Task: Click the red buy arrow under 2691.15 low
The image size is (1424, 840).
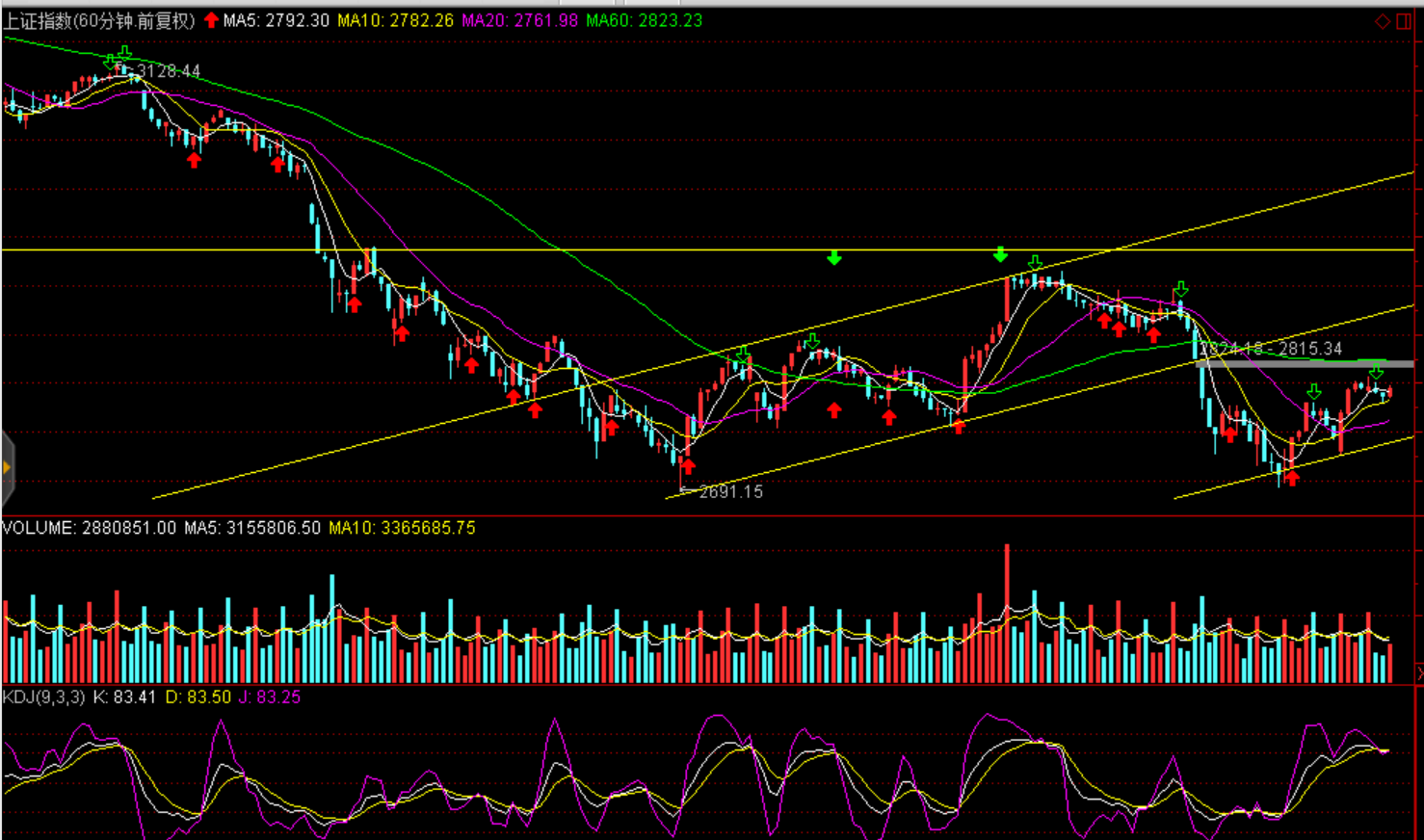Action: [688, 467]
